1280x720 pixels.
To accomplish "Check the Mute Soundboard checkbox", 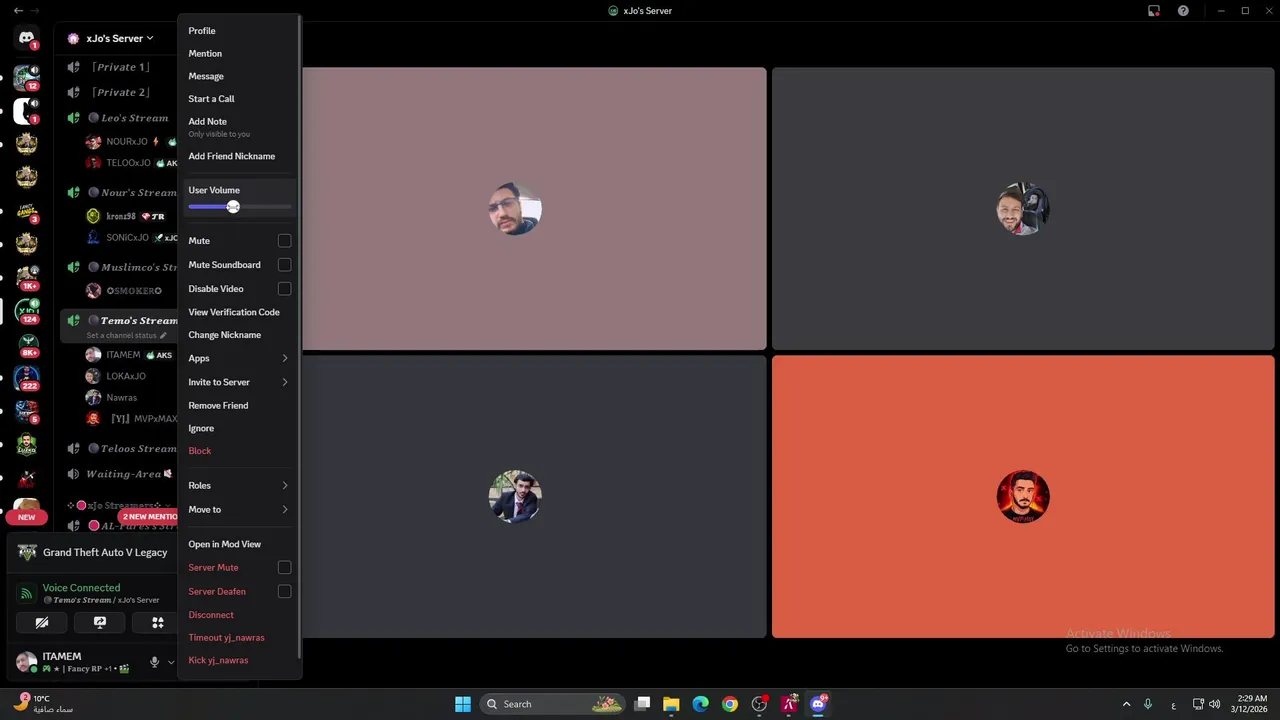I will 284,265.
